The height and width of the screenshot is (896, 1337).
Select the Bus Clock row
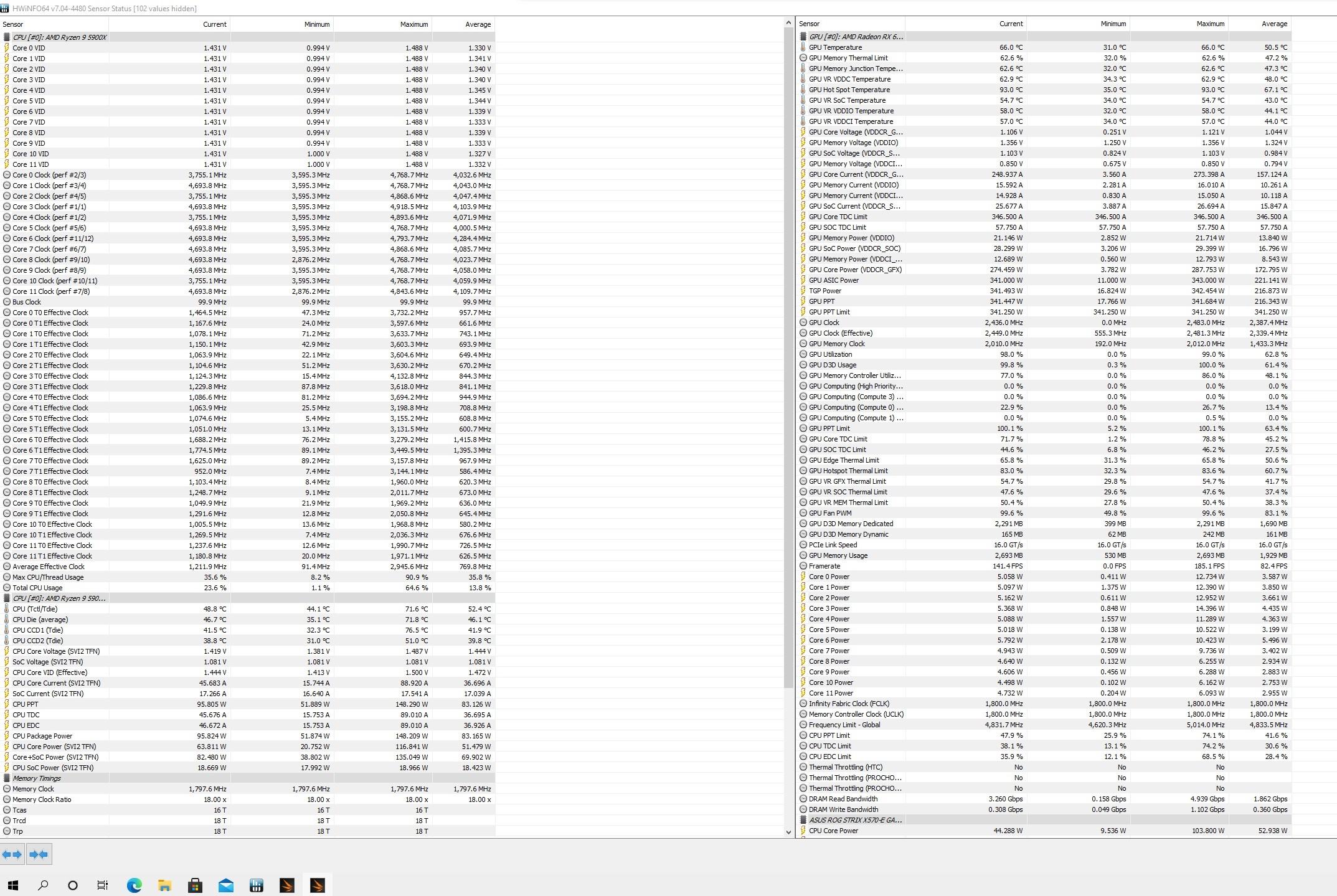[247, 302]
